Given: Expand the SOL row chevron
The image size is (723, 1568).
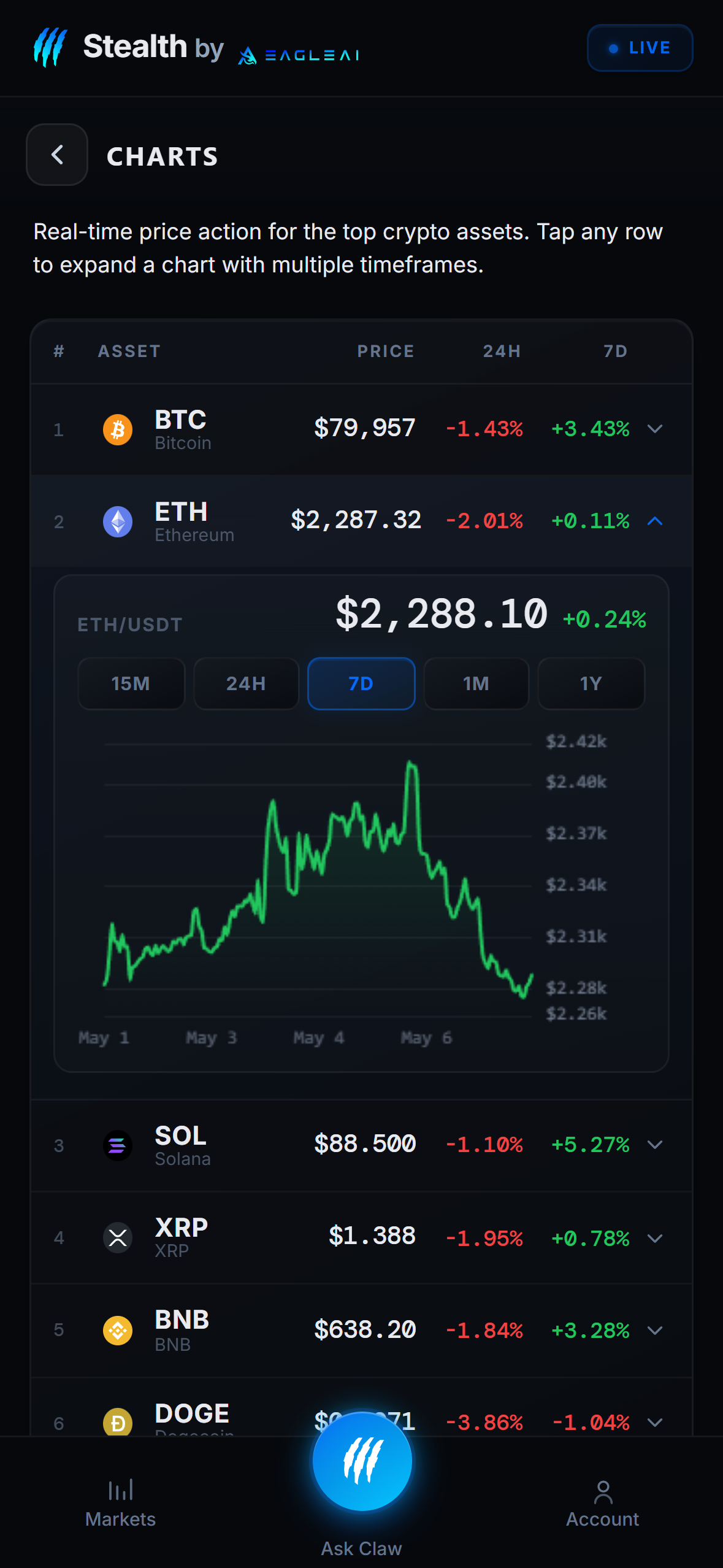Looking at the screenshot, I should pos(655,1145).
